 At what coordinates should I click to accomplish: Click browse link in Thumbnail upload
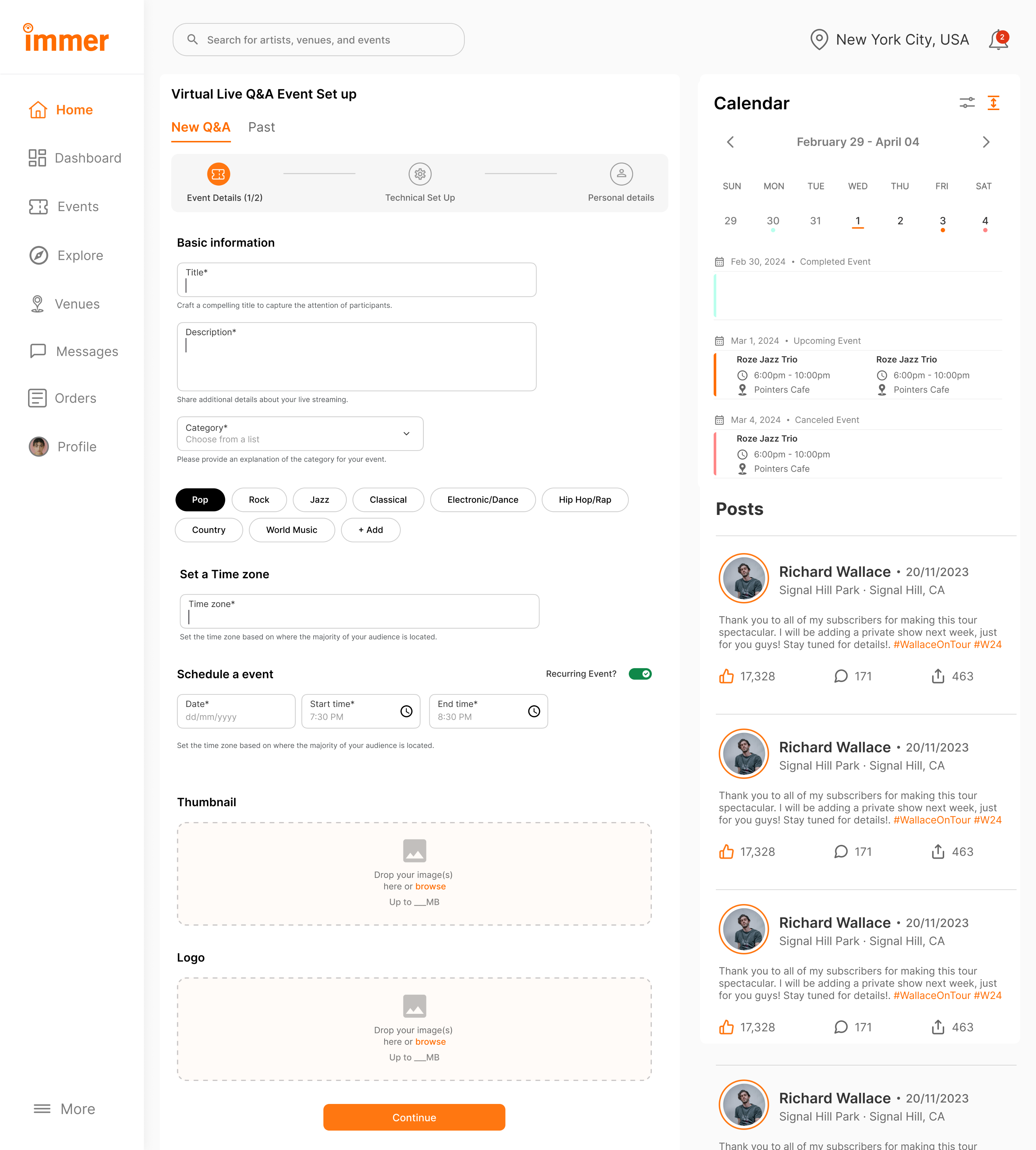click(x=430, y=887)
